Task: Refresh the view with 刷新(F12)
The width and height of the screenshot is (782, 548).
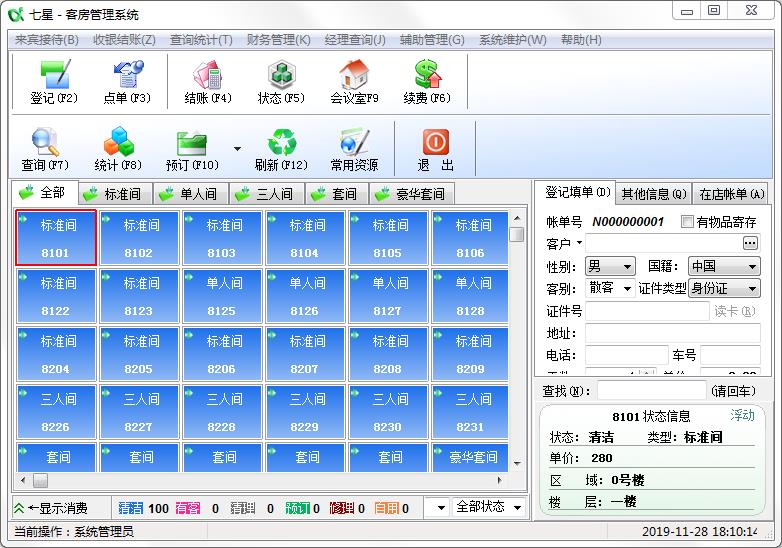Action: tap(281, 149)
